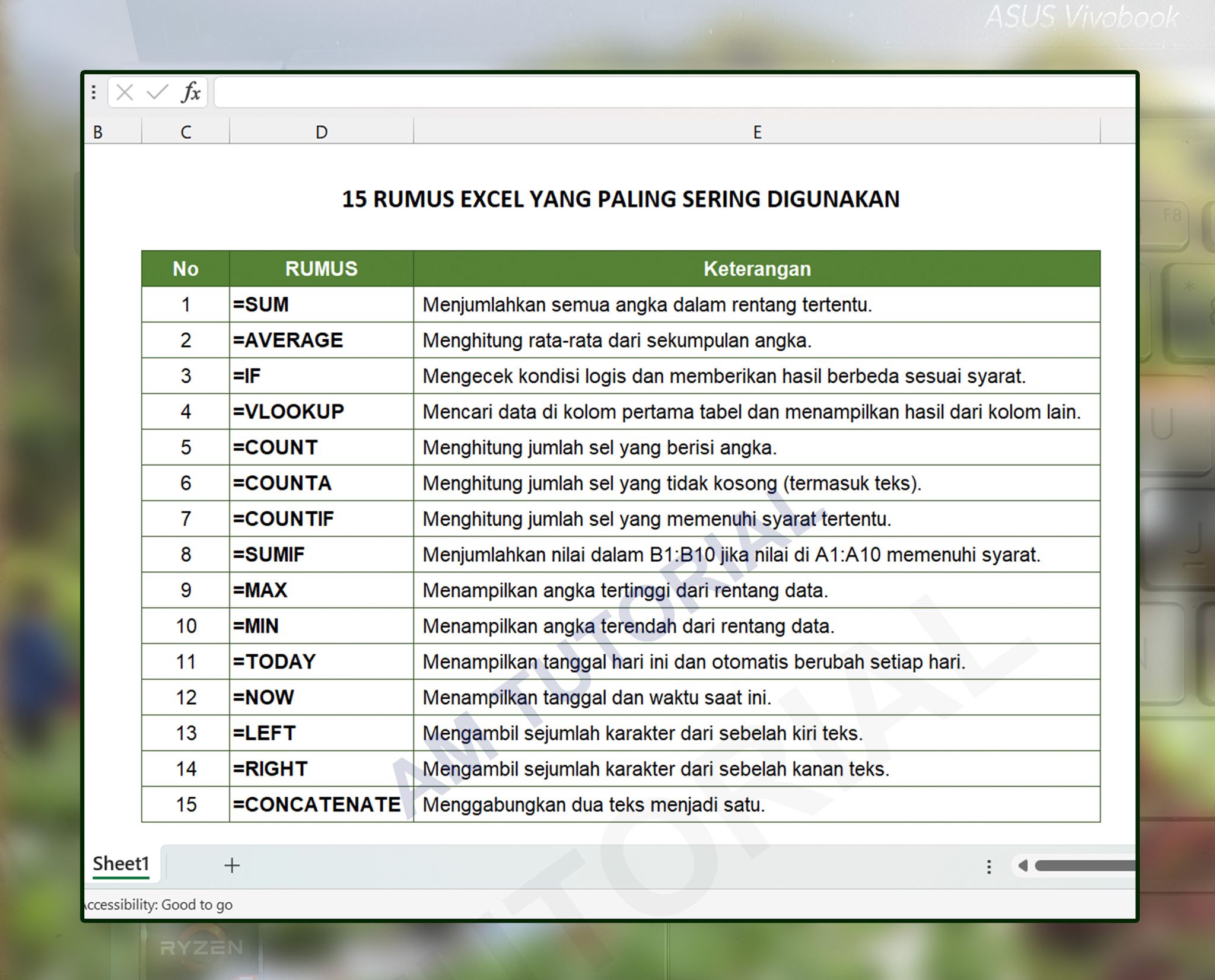Select the cell with =VLOOKUP formula text
Image resolution: width=1215 pixels, height=980 pixels.
[x=290, y=411]
